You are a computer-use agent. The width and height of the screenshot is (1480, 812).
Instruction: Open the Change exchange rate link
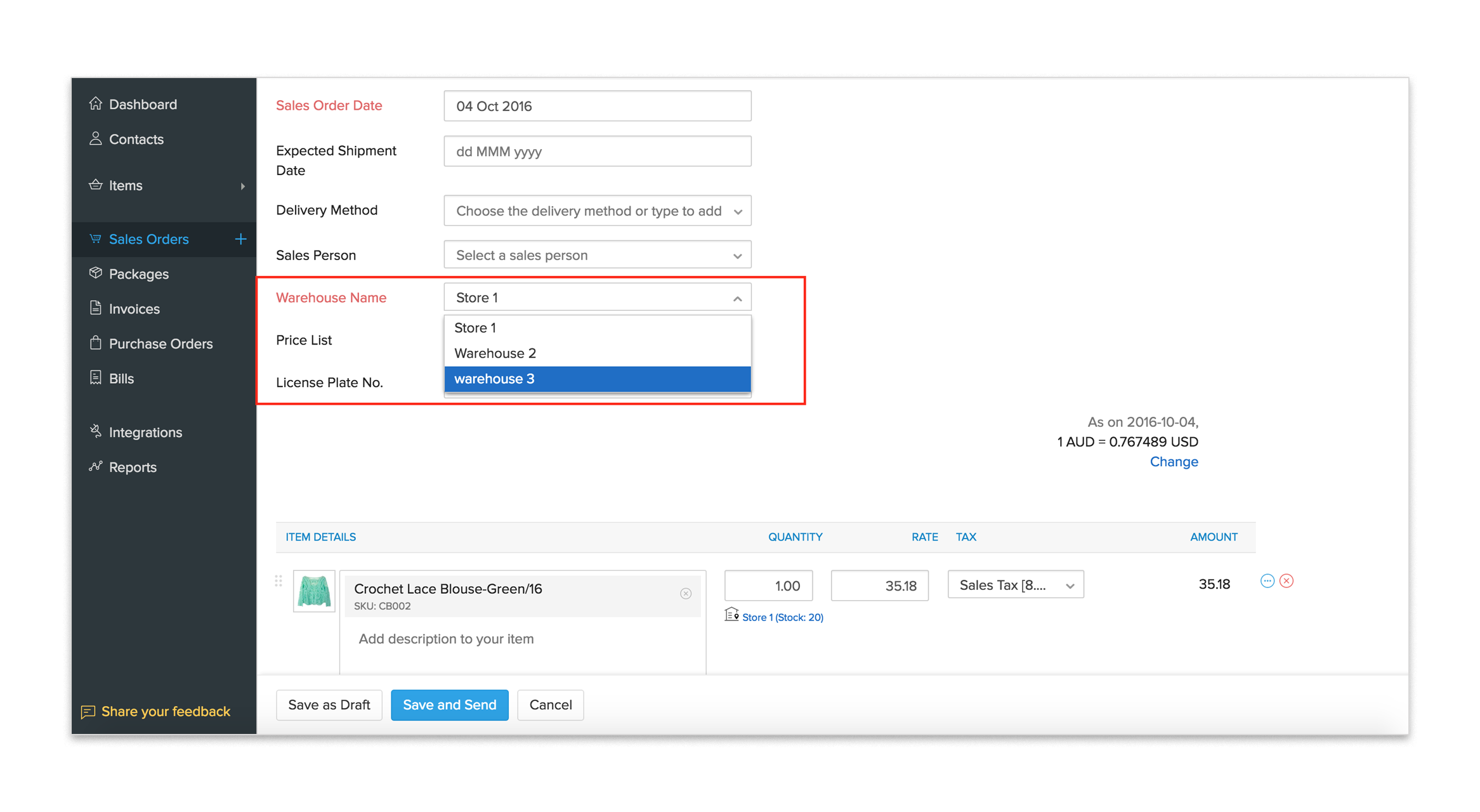[x=1174, y=461]
